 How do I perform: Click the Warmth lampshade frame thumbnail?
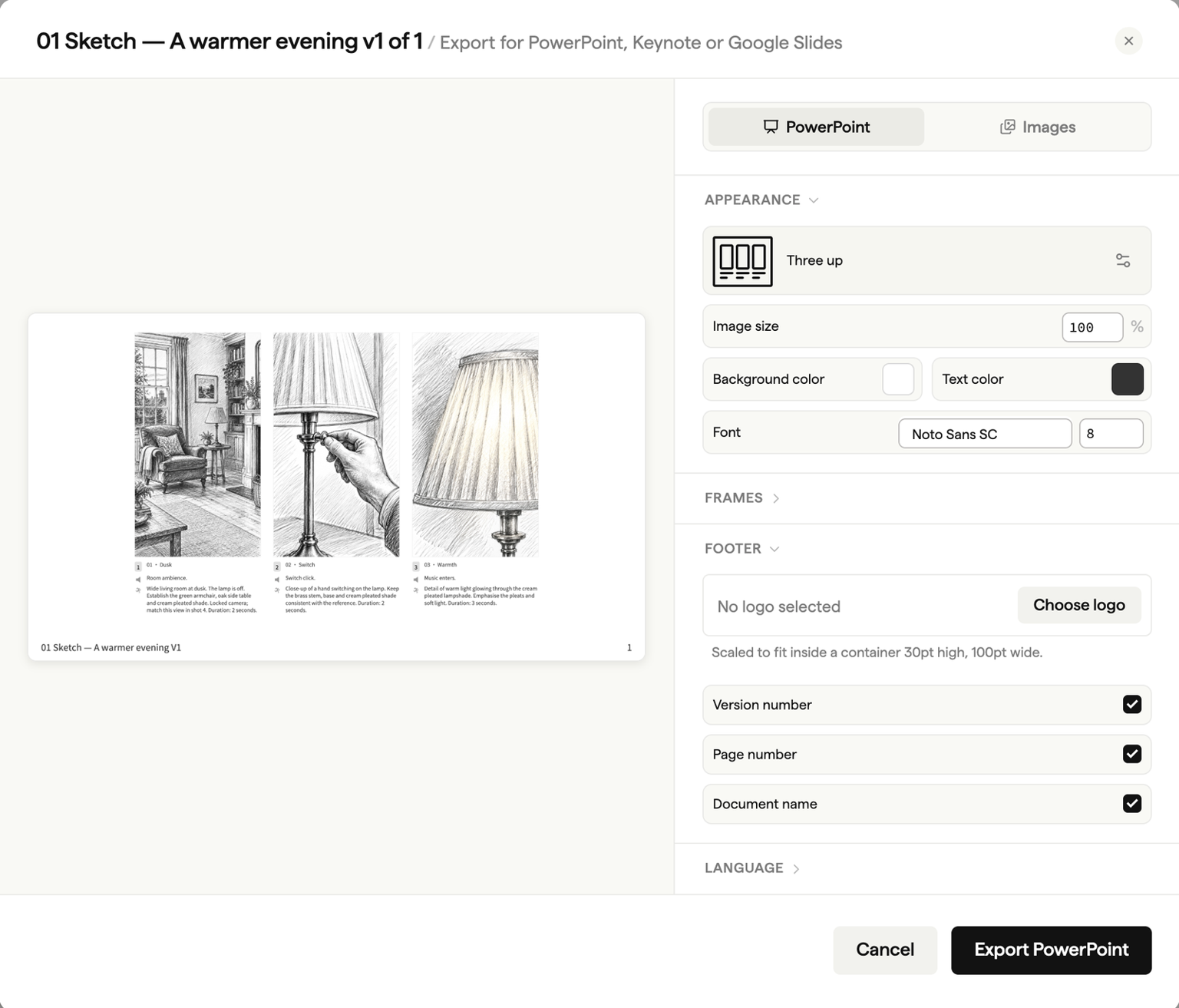point(475,445)
